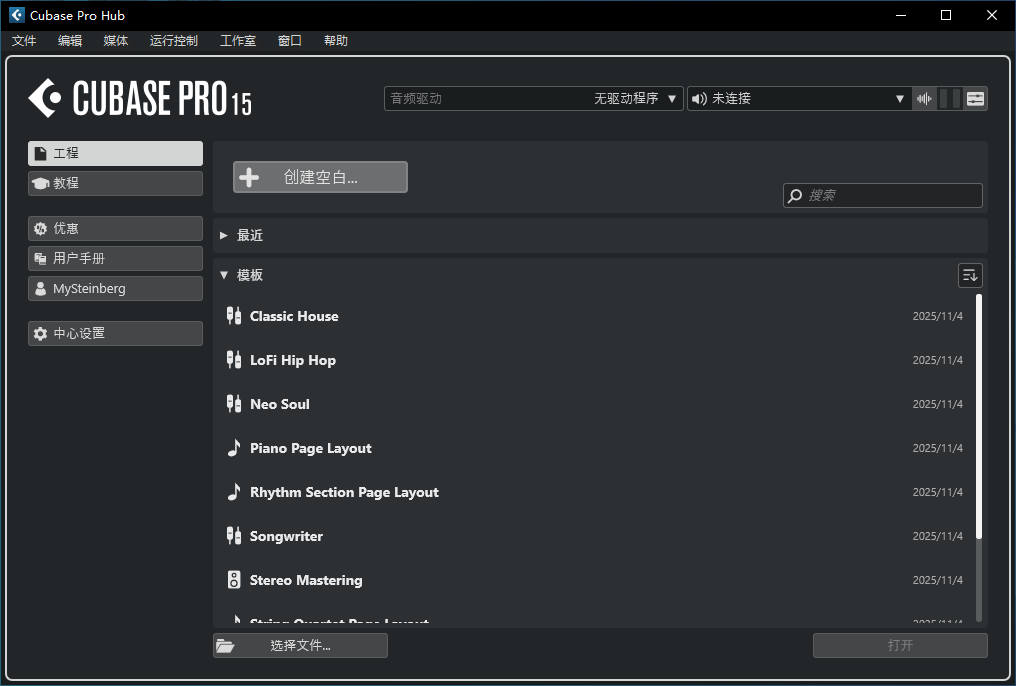Click the note icon of Piano Page Layout
The width and height of the screenshot is (1016, 686).
[x=234, y=448]
